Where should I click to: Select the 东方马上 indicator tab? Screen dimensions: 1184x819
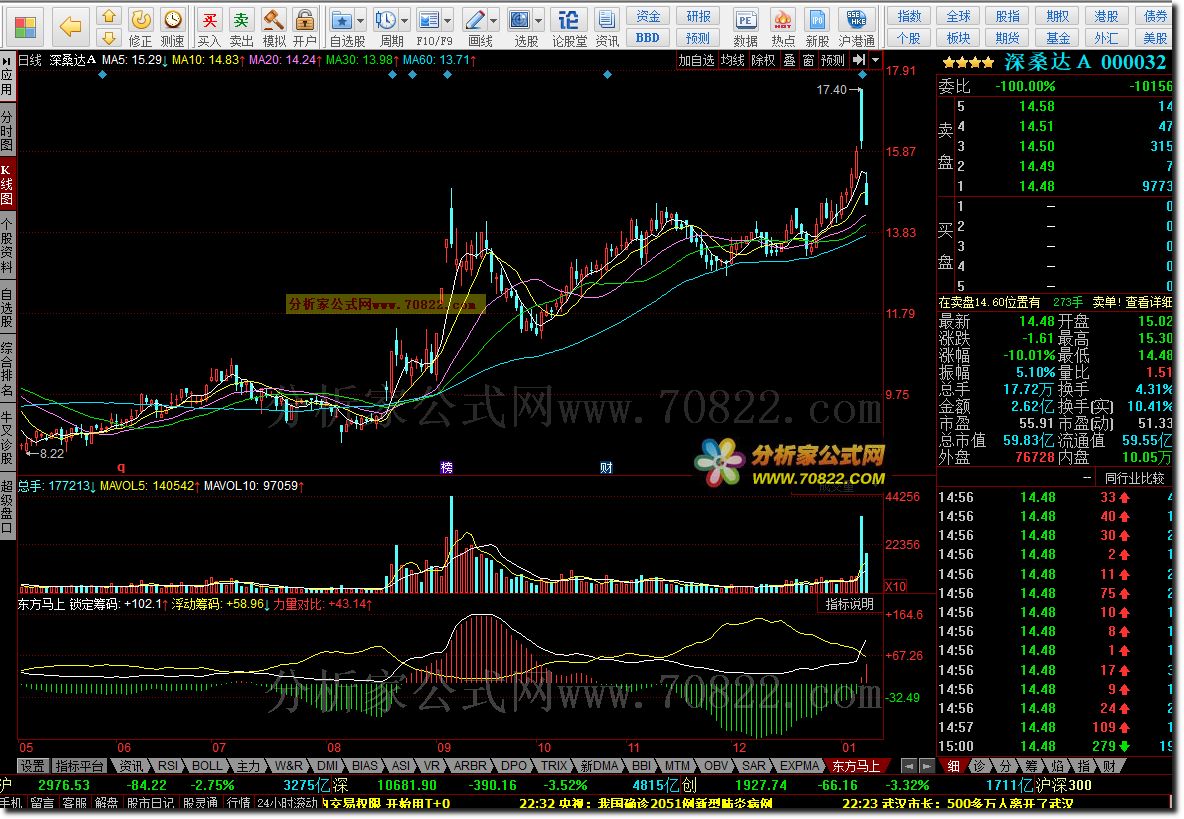pyautogui.click(x=856, y=765)
